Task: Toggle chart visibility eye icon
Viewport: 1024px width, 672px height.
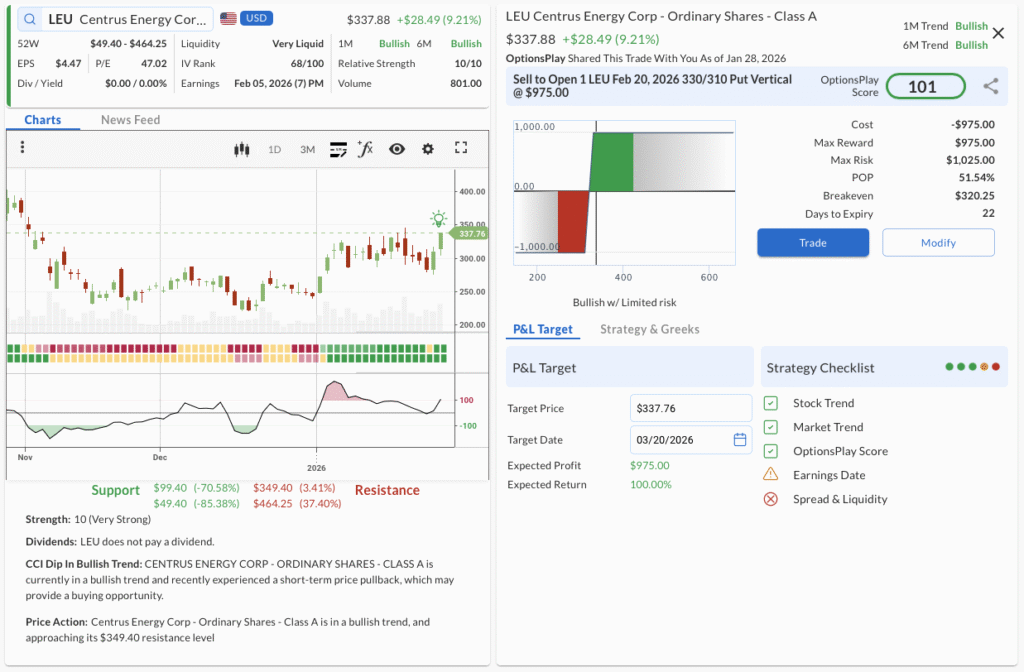Action: click(397, 149)
